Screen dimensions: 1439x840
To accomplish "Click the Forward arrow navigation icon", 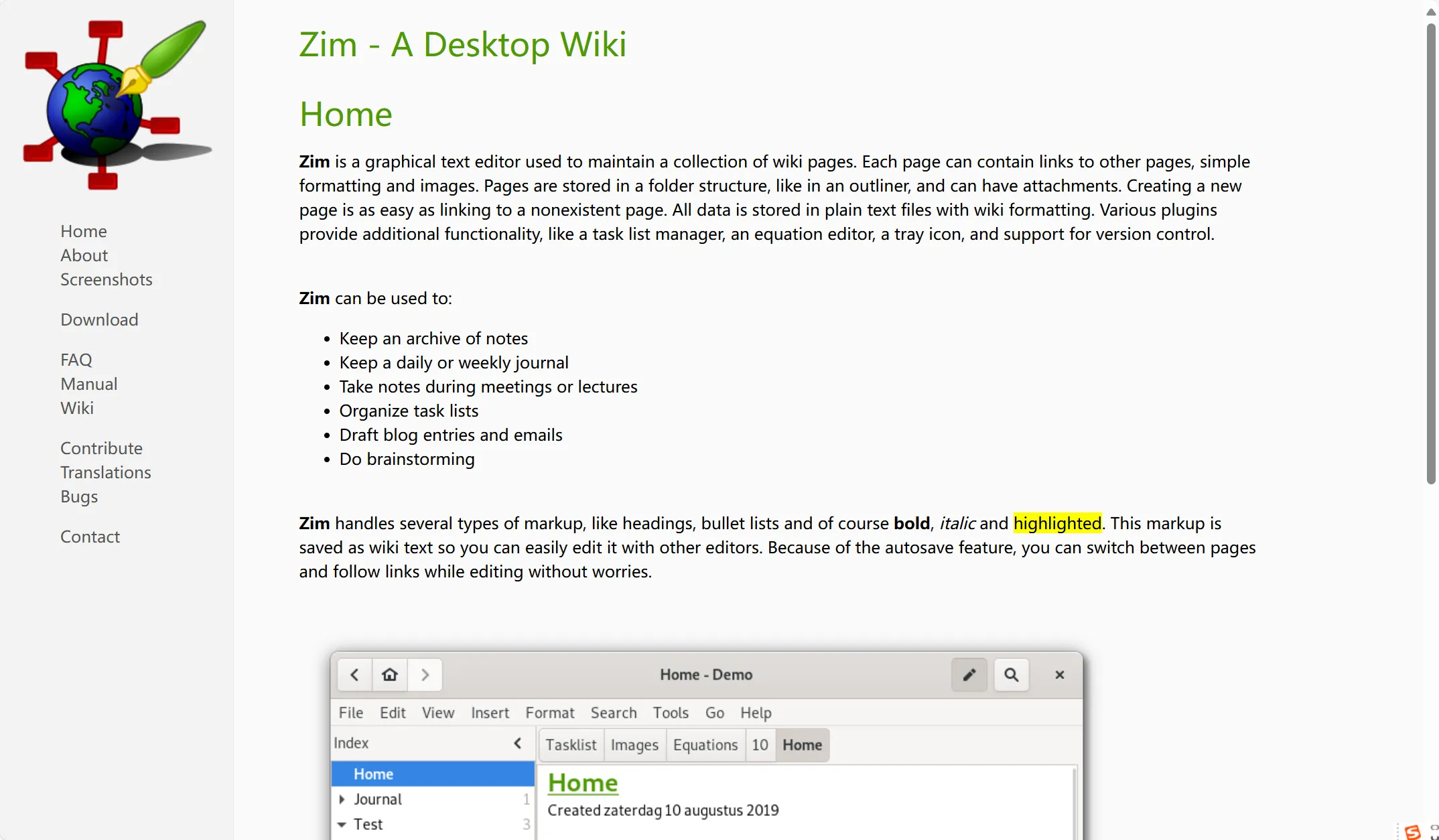I will click(x=425, y=674).
